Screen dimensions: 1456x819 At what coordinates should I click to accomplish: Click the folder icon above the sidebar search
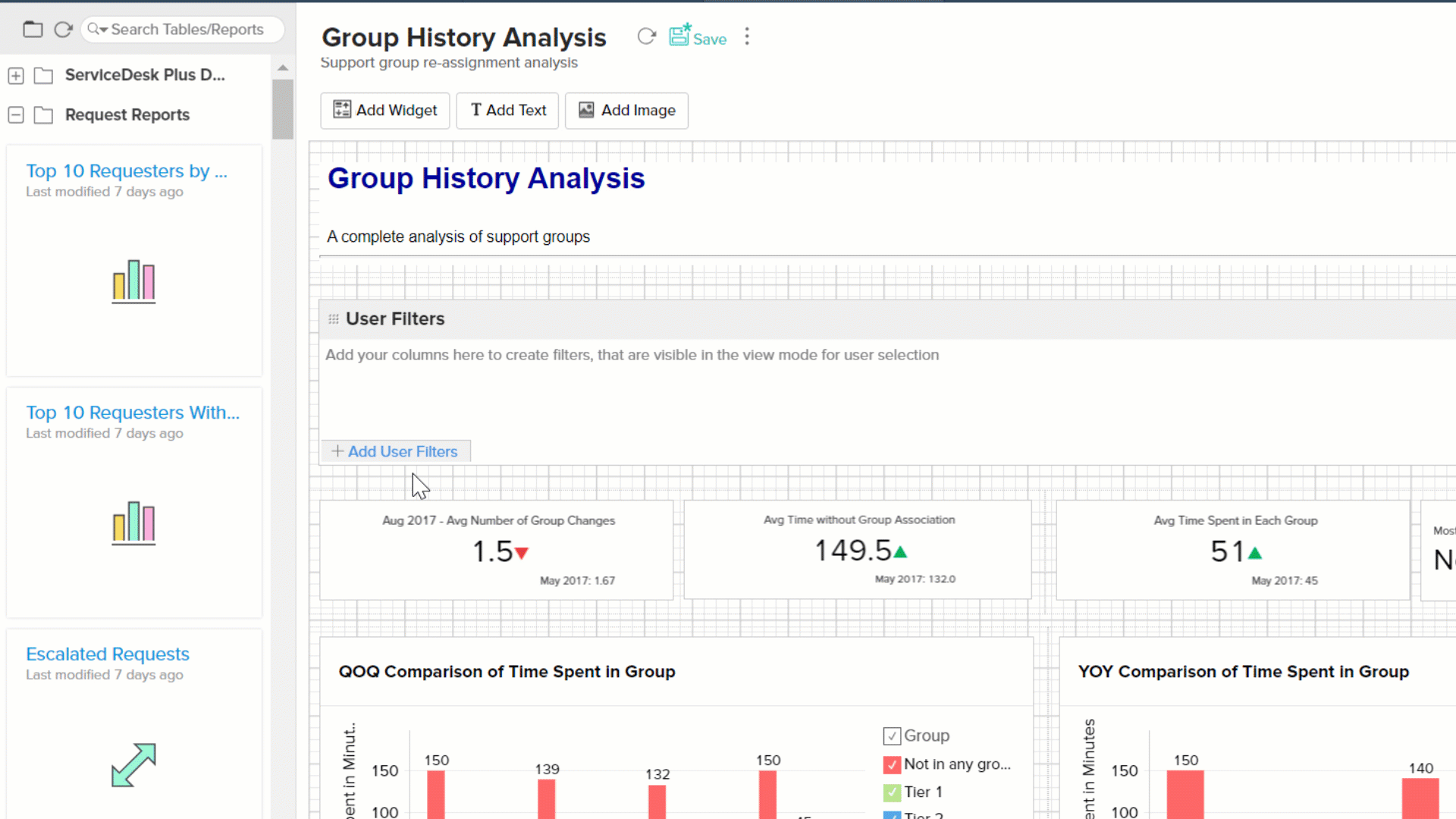click(33, 29)
